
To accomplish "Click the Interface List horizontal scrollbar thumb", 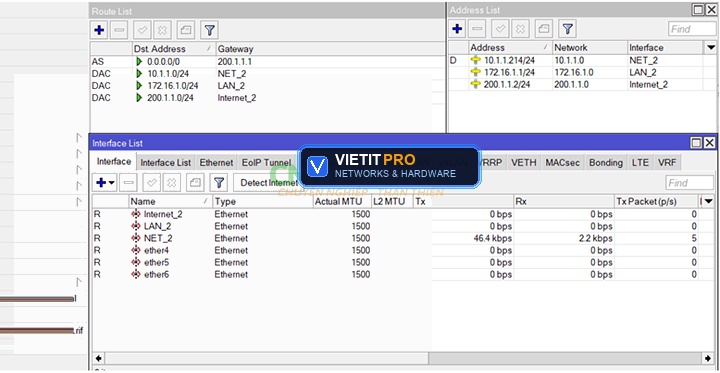I will [x=266, y=358].
